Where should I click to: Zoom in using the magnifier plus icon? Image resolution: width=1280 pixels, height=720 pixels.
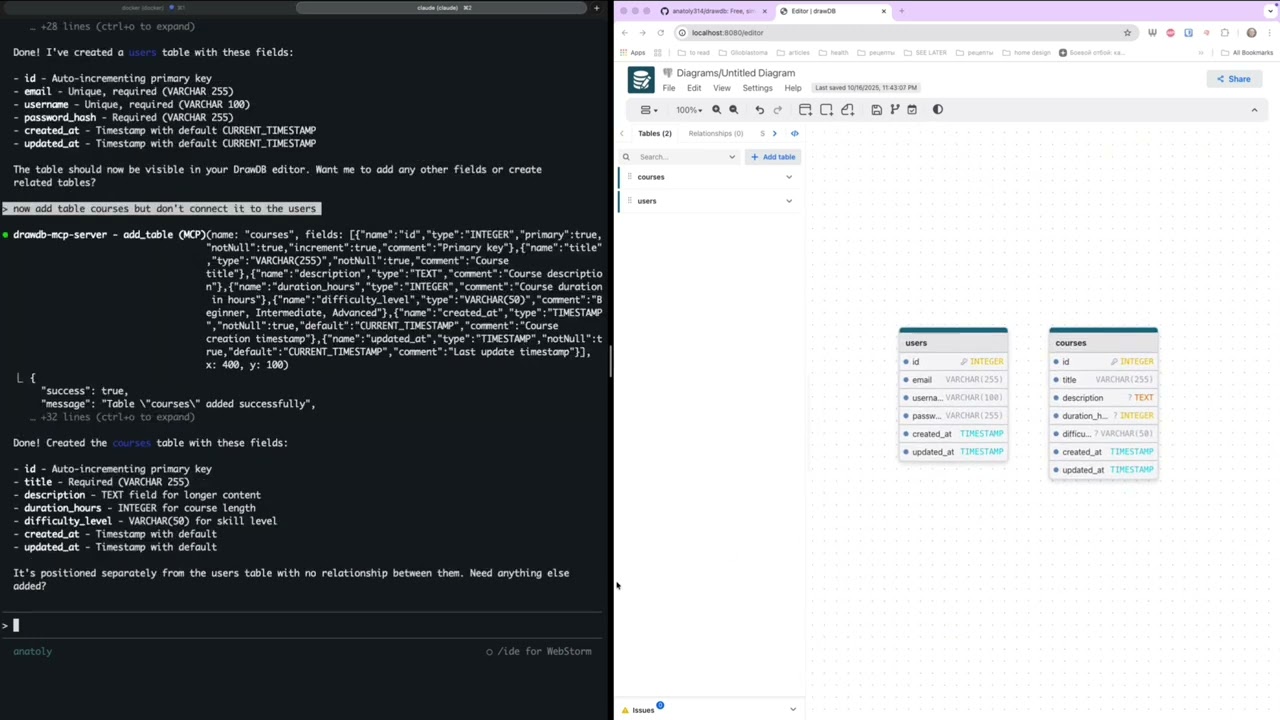[716, 110]
